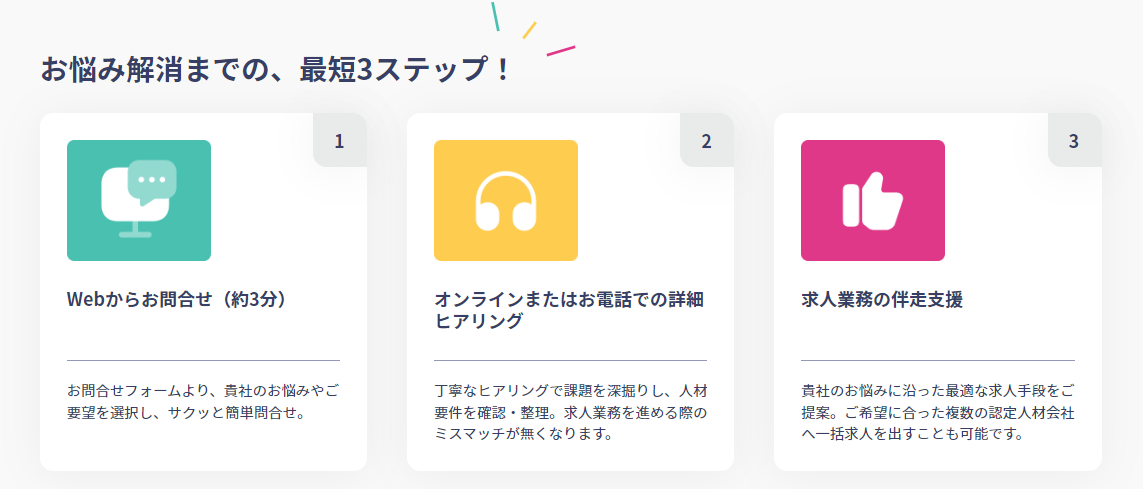This screenshot has height=489, width=1143.
Task: Click the step number 2 badge
Action: click(706, 141)
